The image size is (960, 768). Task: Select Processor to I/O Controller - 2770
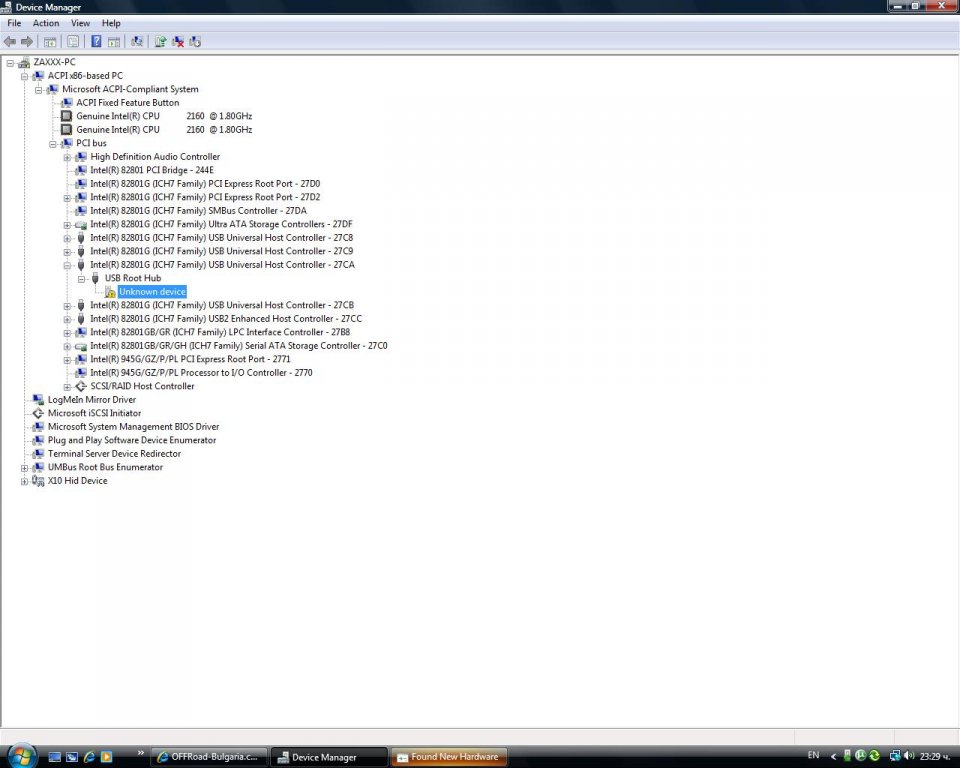click(201, 373)
